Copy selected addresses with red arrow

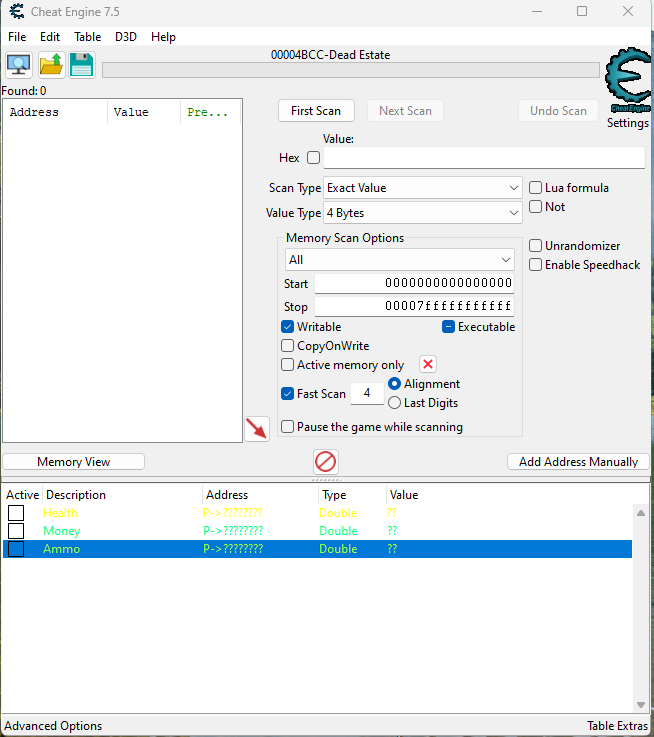(257, 429)
